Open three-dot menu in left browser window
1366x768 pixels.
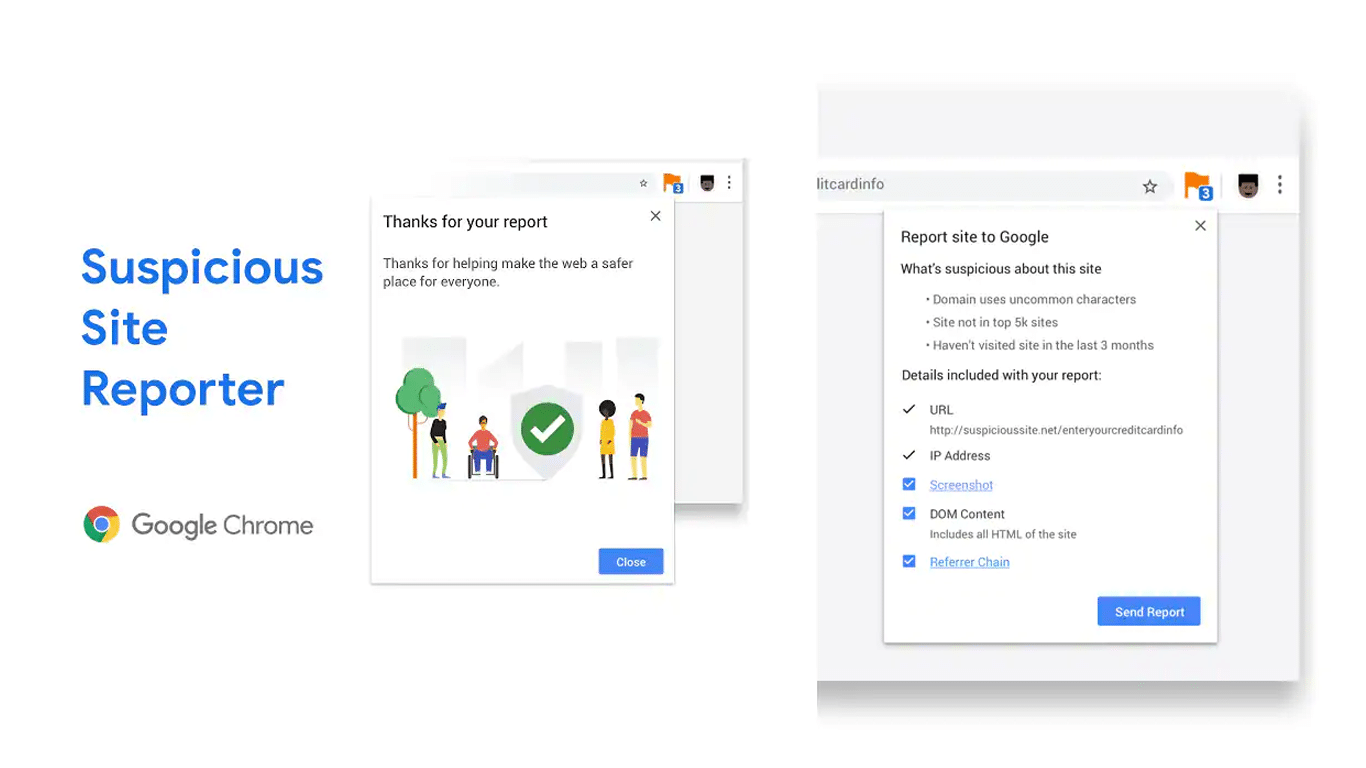point(729,182)
